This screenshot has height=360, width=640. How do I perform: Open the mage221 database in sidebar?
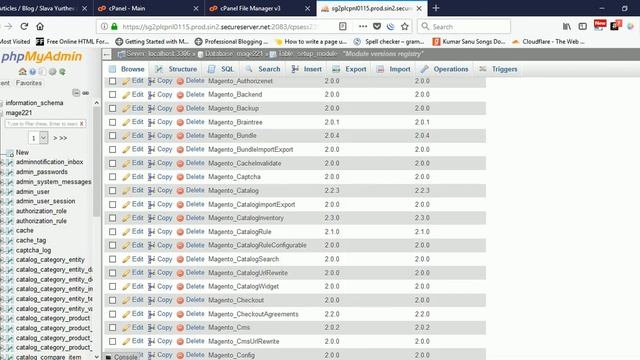point(19,113)
